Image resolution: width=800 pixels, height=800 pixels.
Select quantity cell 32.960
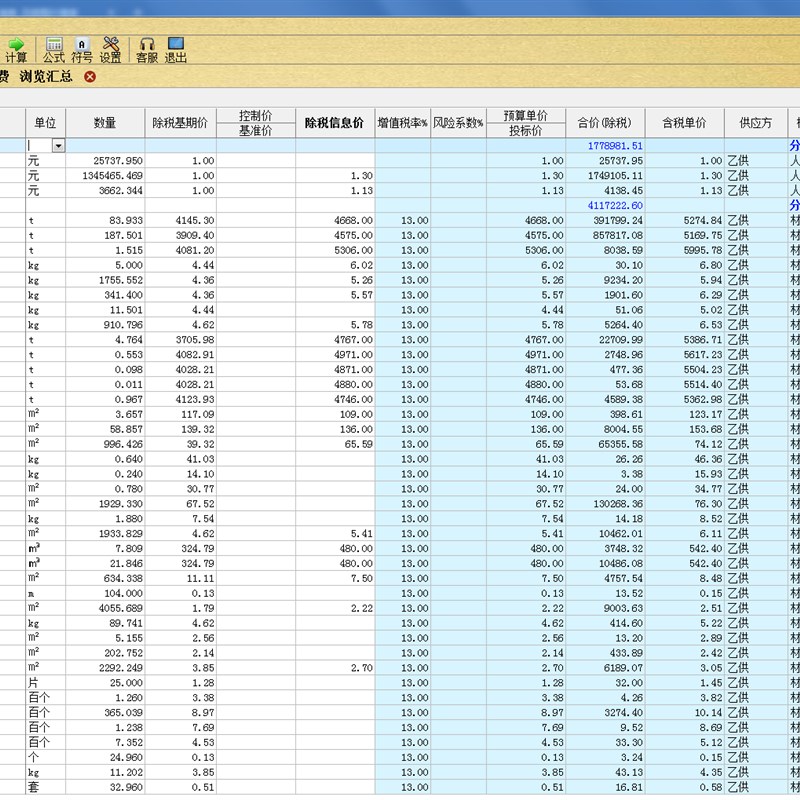105,787
